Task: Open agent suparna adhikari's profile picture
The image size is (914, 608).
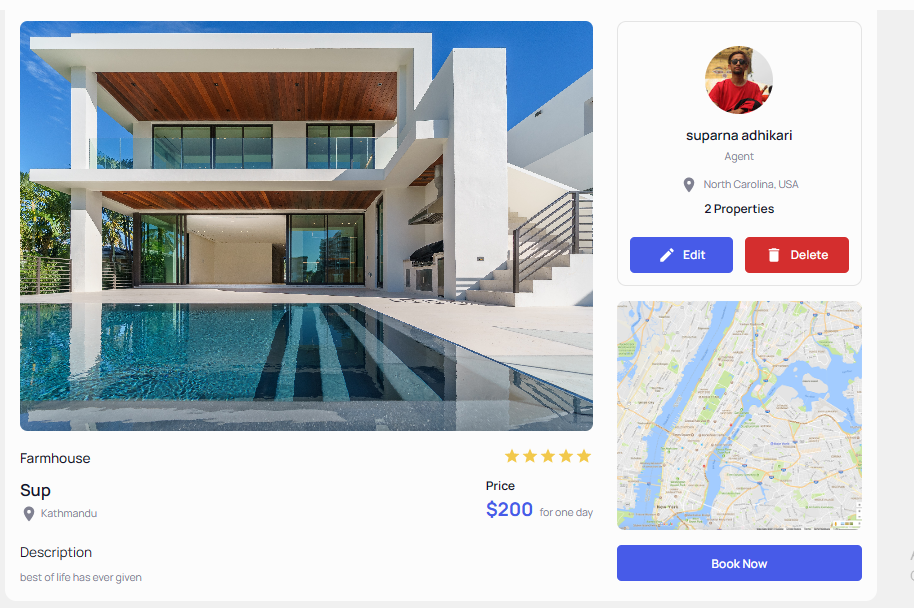Action: point(739,80)
